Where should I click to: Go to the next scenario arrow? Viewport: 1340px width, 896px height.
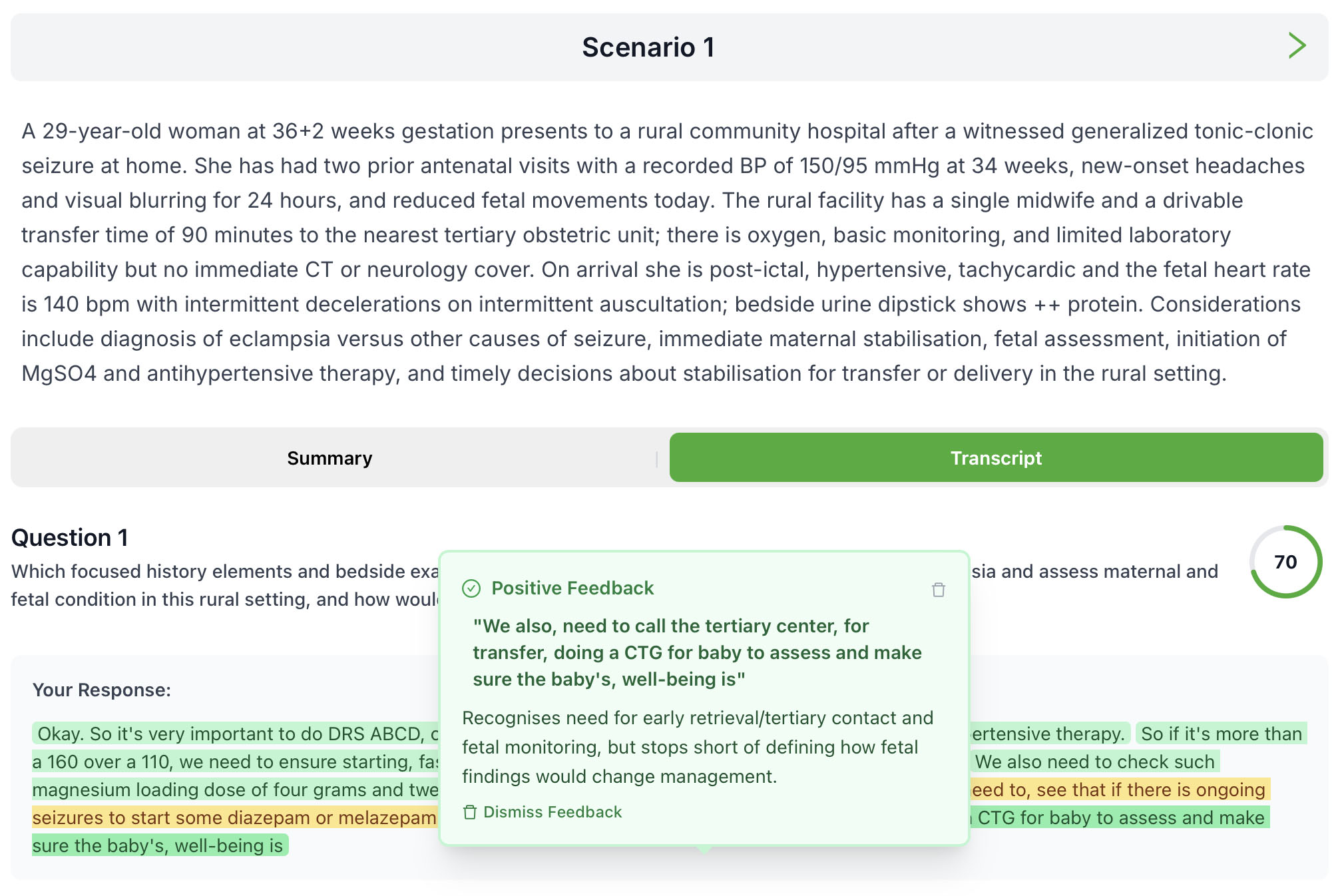pyautogui.click(x=1296, y=46)
